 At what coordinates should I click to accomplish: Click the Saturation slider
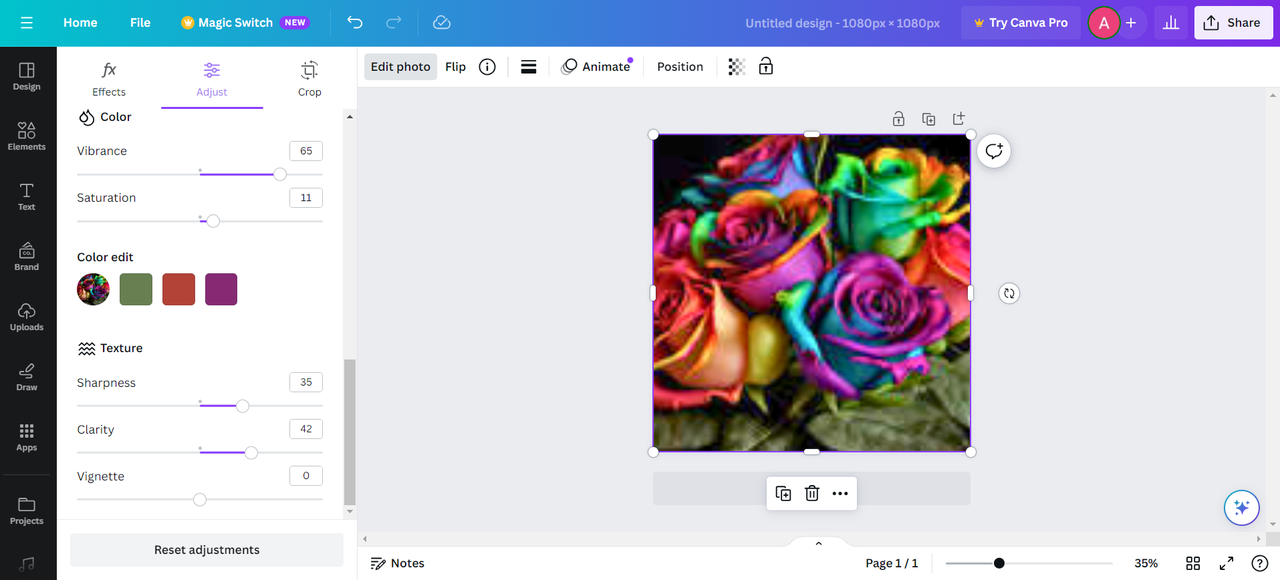(200, 221)
